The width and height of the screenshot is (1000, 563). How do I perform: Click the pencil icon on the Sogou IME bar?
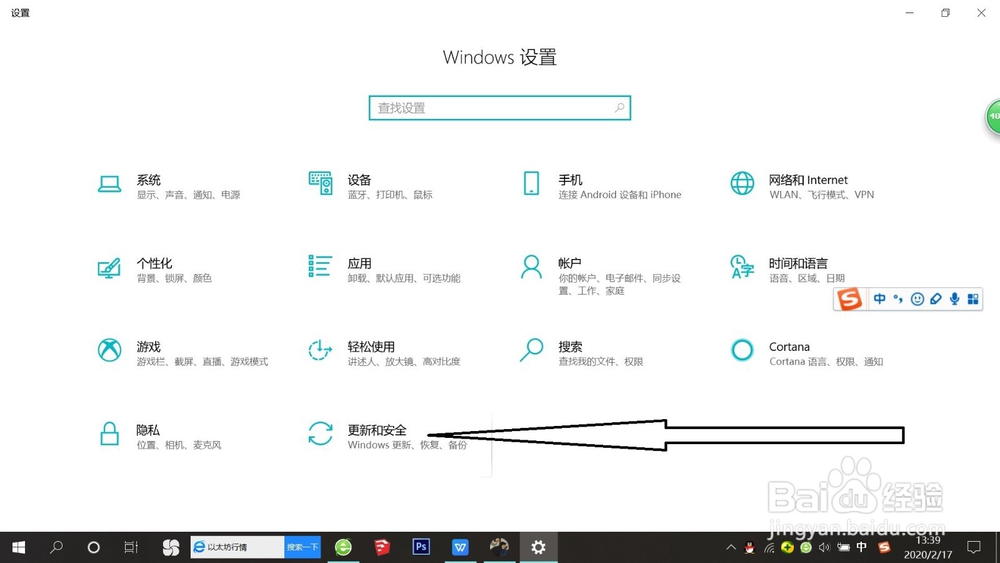pyautogui.click(x=936, y=299)
